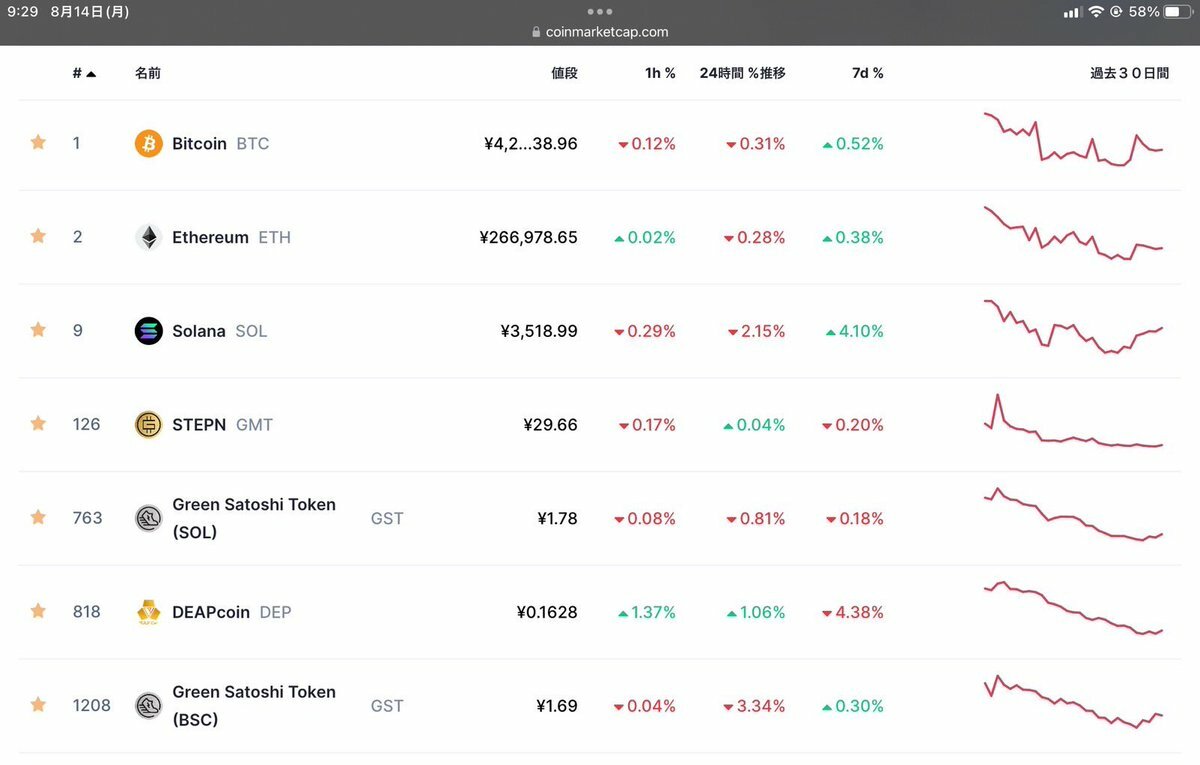The width and height of the screenshot is (1200, 765).
Task: Click rank number 818
Action: coord(87,611)
